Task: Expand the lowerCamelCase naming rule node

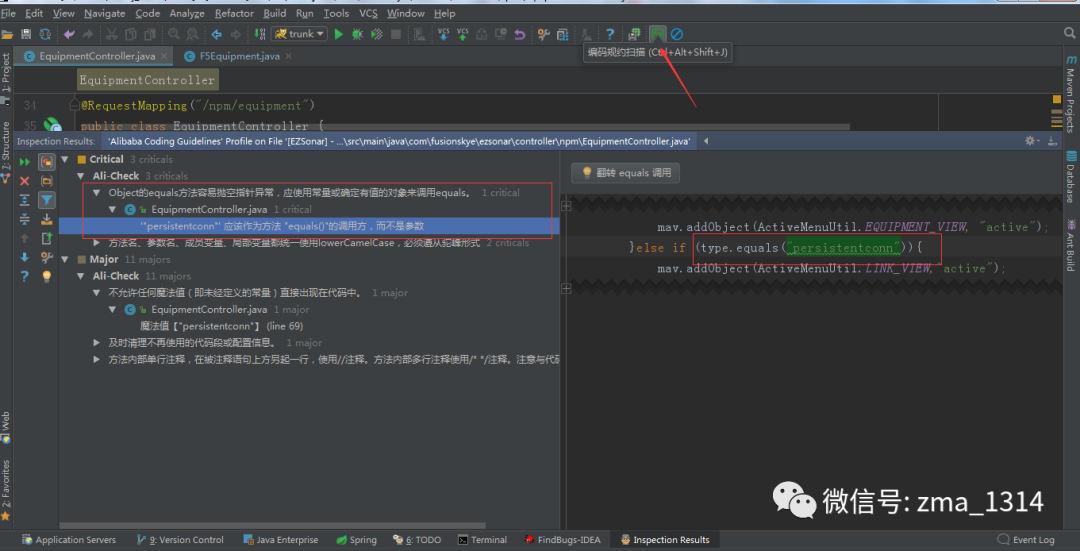Action: point(96,242)
